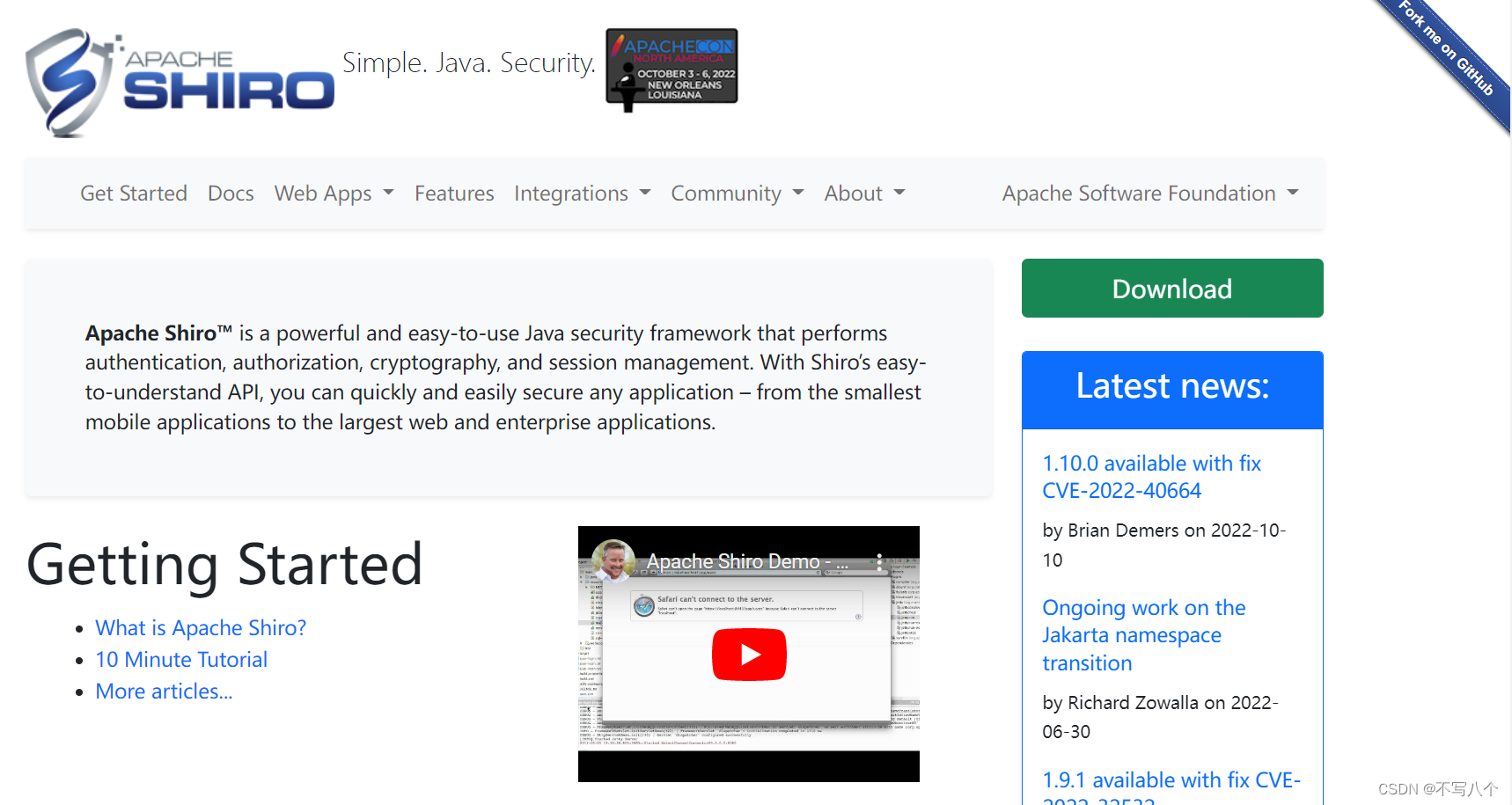This screenshot has height=805, width=1512.
Task: Click the by Brian Demers byline
Action: [1163, 545]
